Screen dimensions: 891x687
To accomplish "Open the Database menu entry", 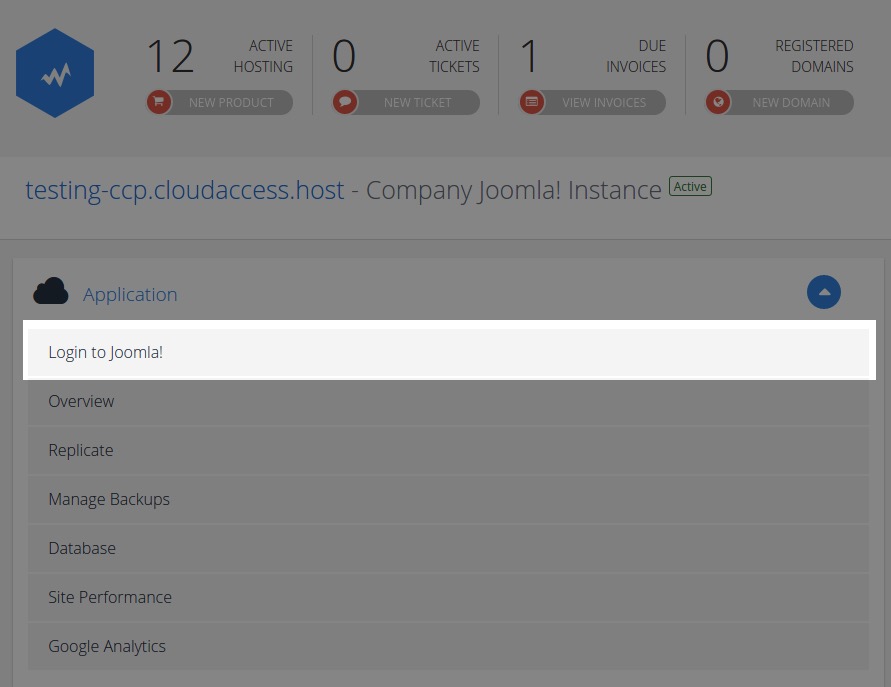I will tap(448, 548).
